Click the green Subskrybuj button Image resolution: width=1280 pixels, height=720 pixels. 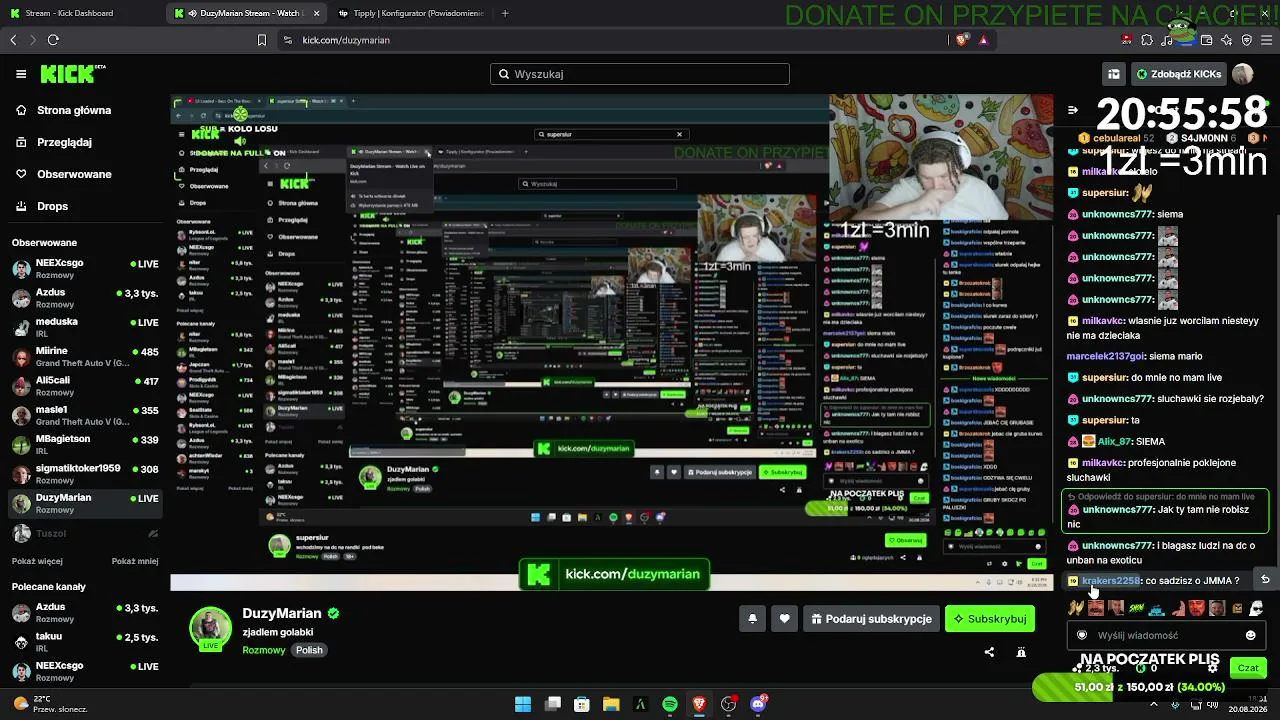990,619
